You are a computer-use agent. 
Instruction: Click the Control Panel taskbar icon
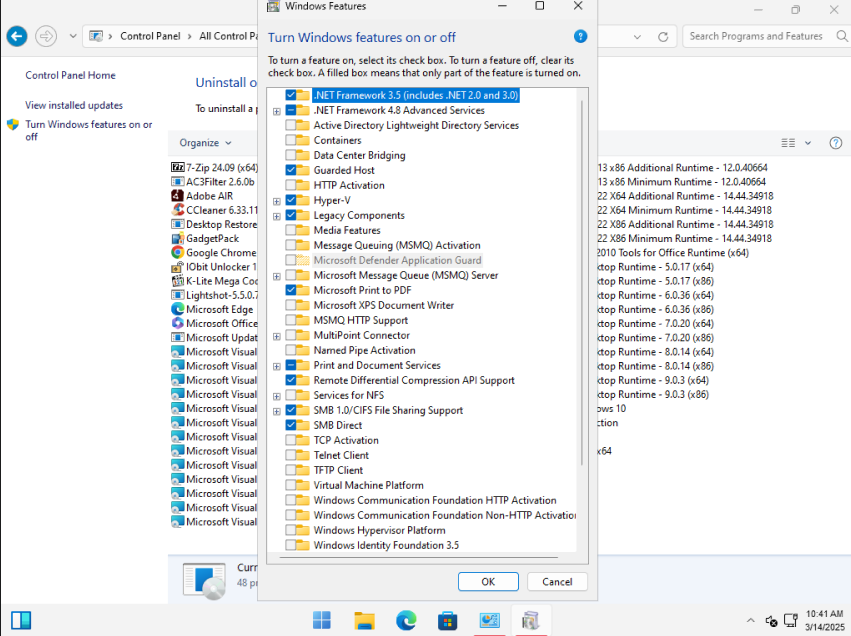(x=490, y=620)
